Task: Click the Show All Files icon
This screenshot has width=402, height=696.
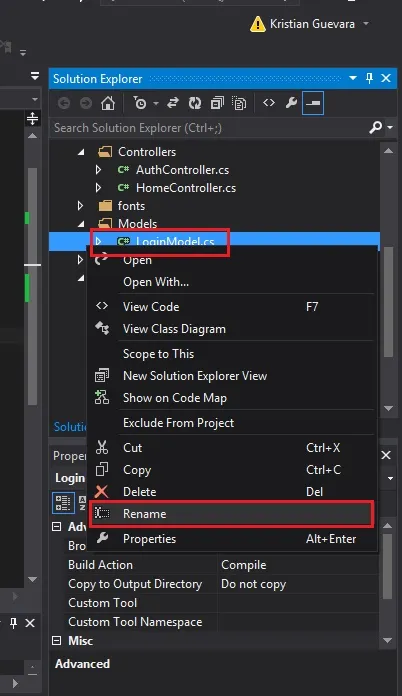Action: 239,103
